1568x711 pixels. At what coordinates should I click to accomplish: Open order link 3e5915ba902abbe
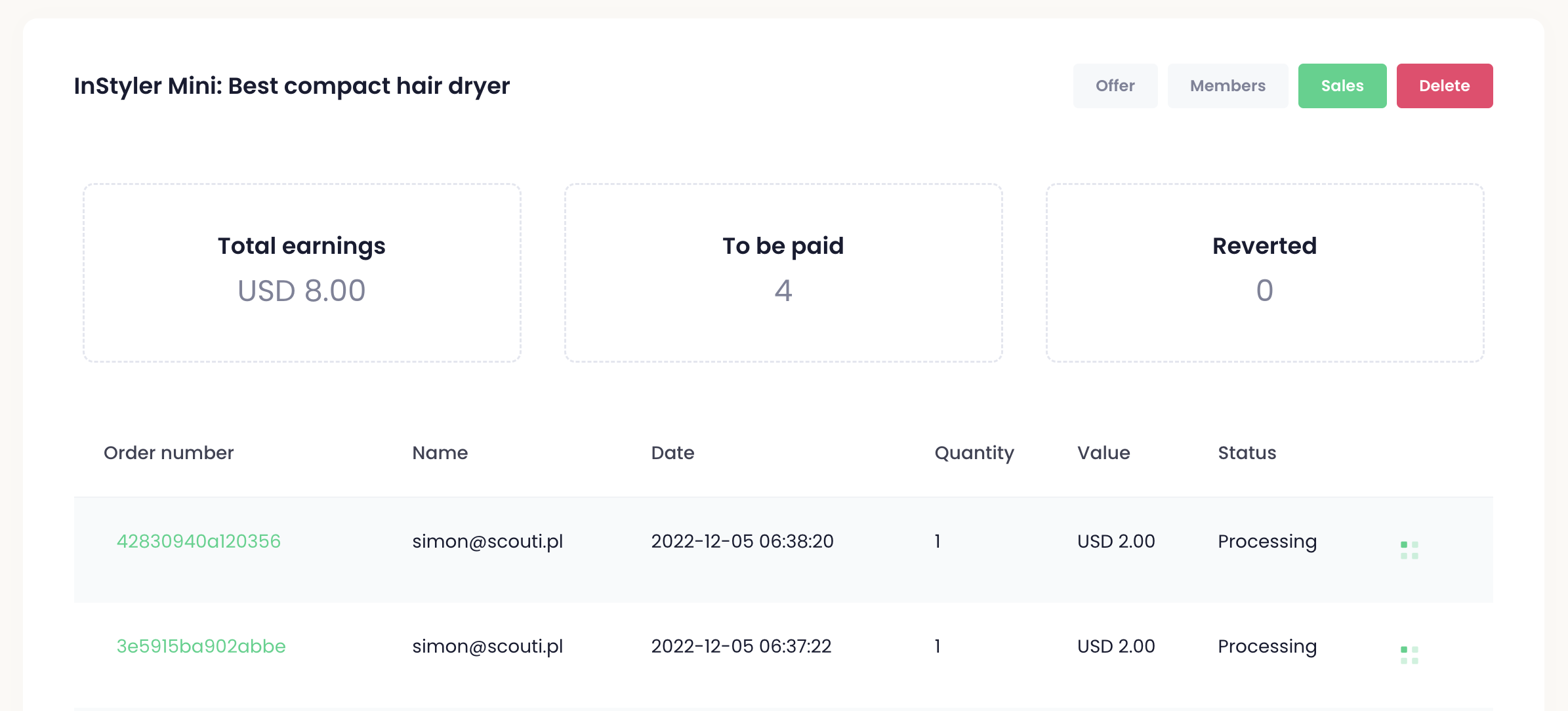201,646
